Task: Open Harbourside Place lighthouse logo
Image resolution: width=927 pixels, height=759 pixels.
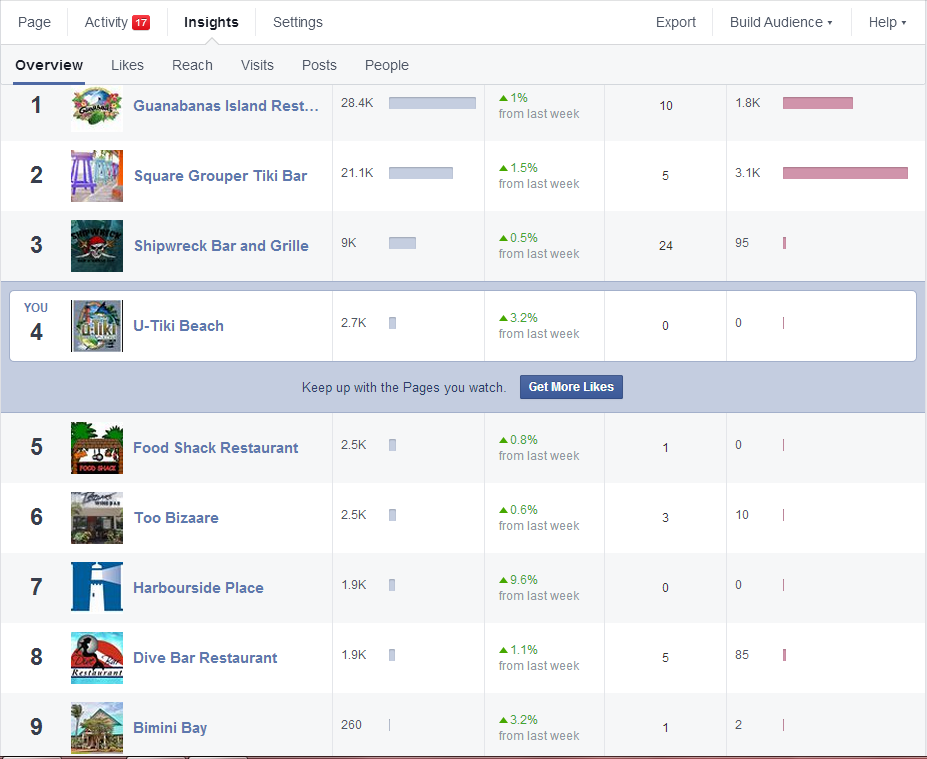Action: tap(97, 588)
